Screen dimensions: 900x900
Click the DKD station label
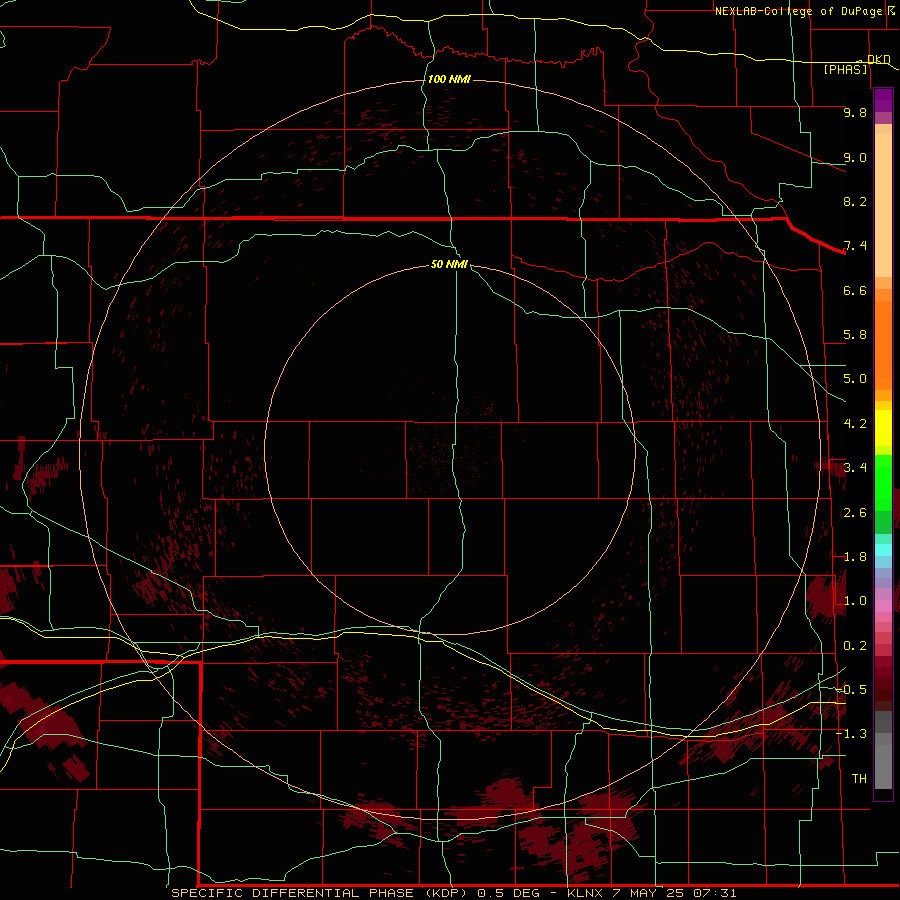879,59
